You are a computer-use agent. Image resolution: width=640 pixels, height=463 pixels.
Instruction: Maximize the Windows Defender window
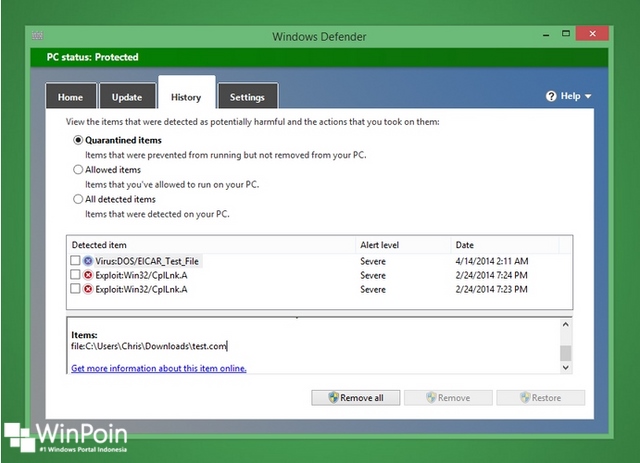(x=566, y=33)
